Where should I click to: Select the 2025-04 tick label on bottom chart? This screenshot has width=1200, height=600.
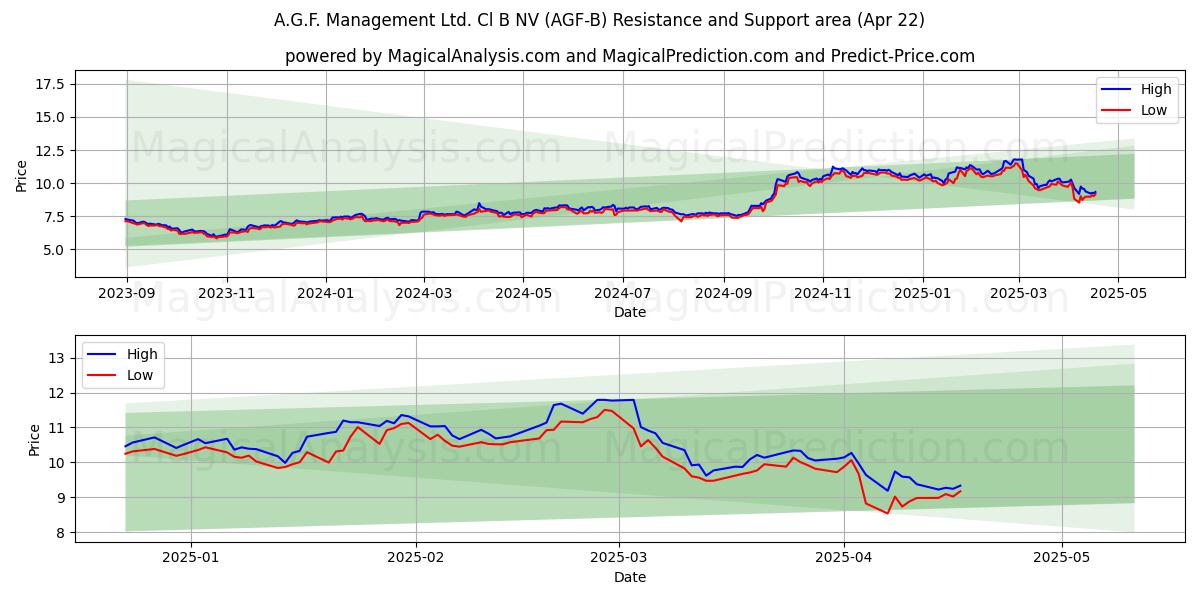click(x=844, y=558)
